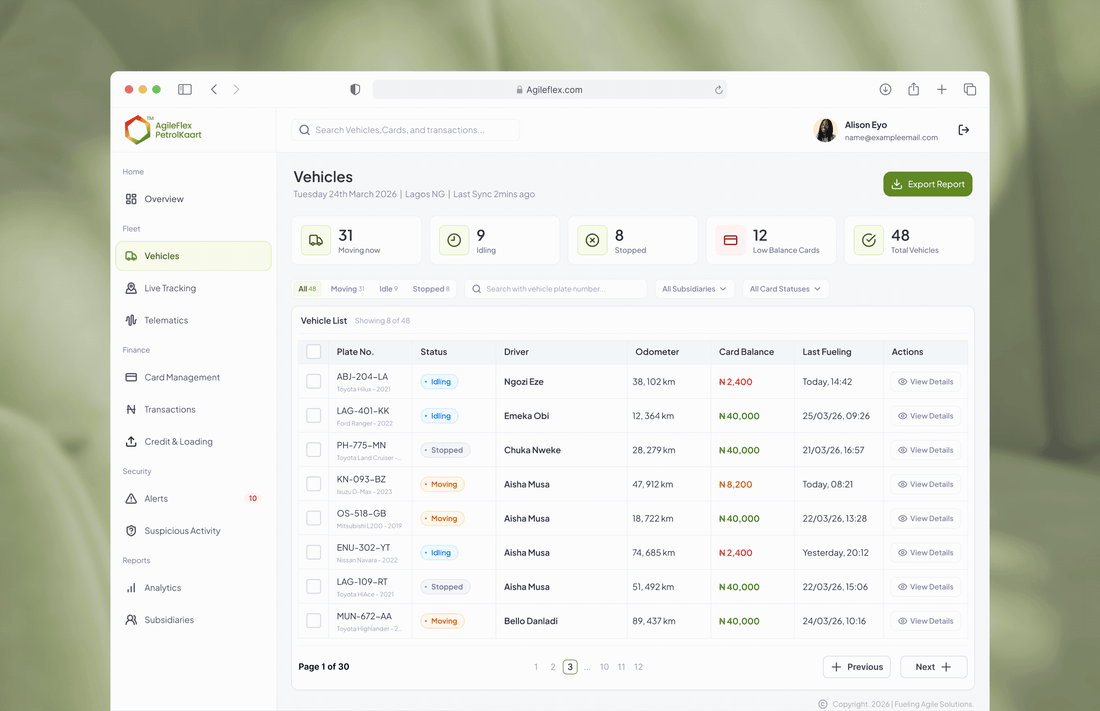The height and width of the screenshot is (711, 1100).
Task: Check the box for MUN-672-AA
Action: 314,621
